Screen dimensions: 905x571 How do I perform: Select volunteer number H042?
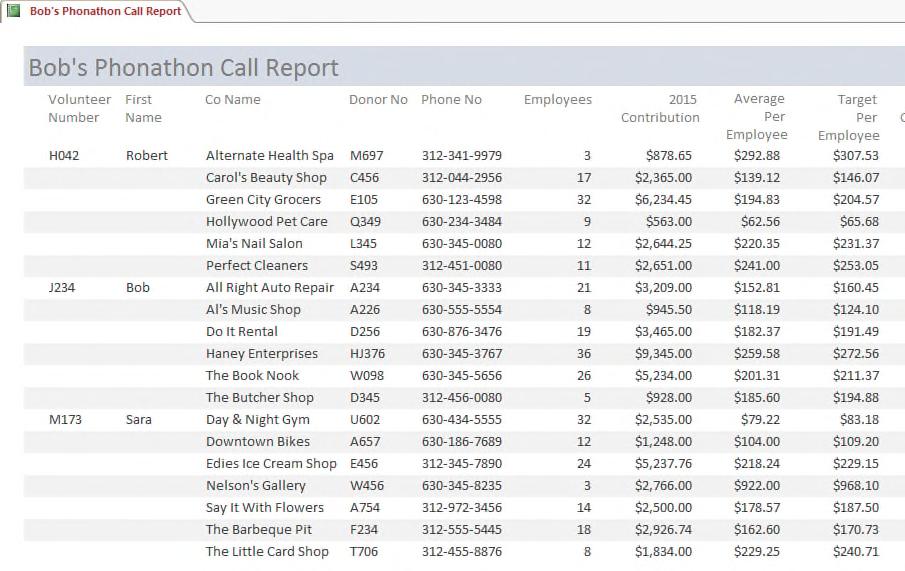64,155
